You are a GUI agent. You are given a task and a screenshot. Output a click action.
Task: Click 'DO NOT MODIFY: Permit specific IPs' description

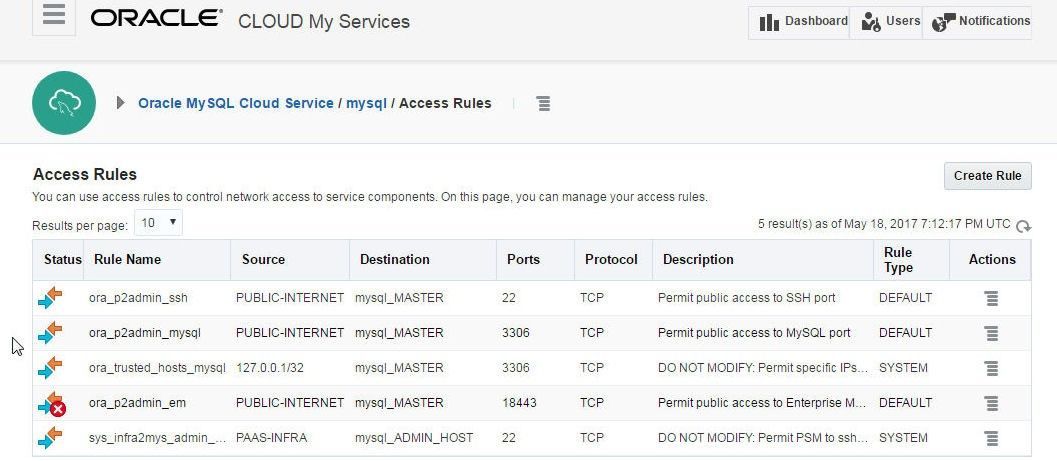pyautogui.click(x=762, y=368)
